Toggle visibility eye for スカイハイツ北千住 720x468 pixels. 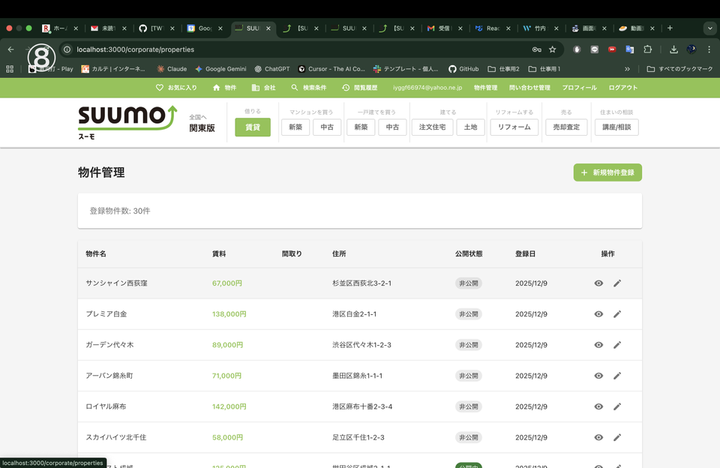(598, 438)
